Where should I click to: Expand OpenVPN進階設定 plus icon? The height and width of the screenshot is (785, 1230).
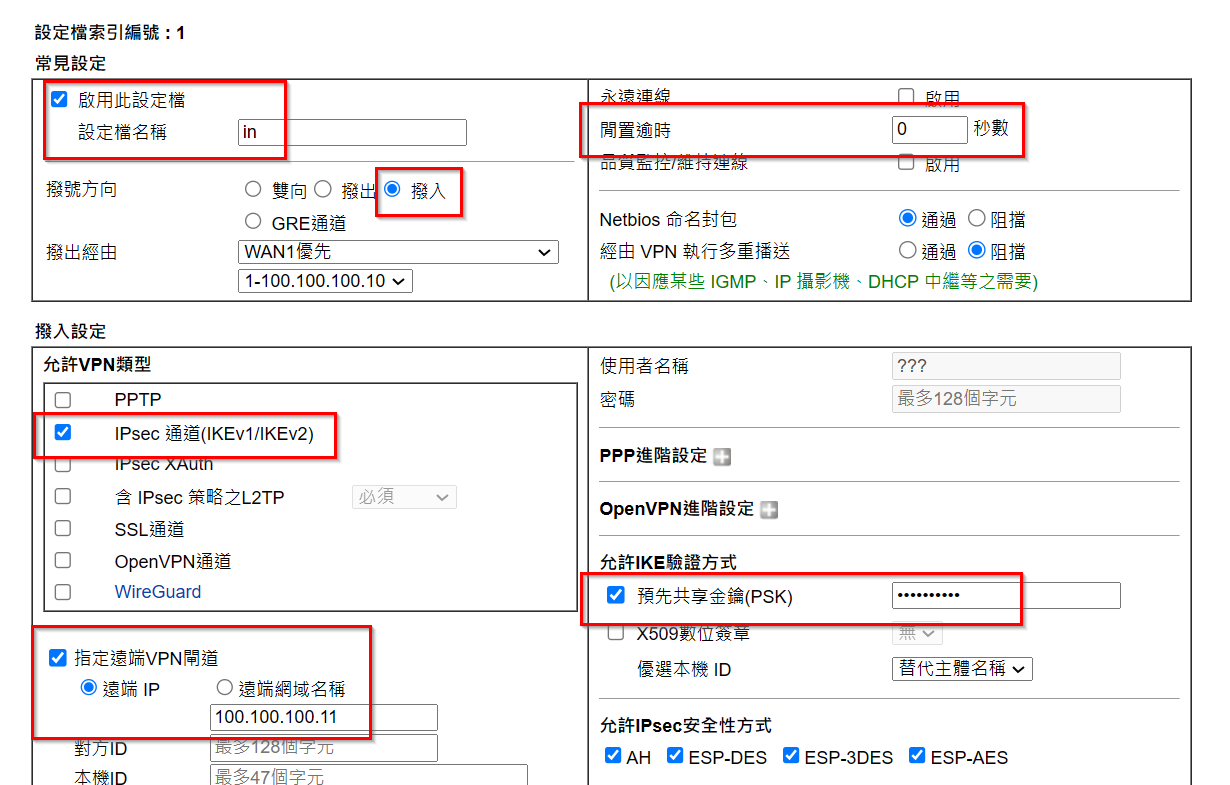point(768,510)
